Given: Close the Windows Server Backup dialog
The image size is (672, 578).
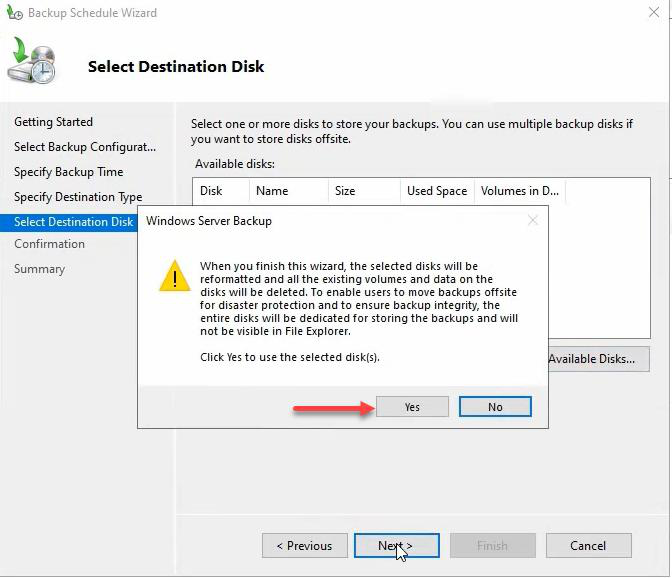Looking at the screenshot, I should pos(533,221).
